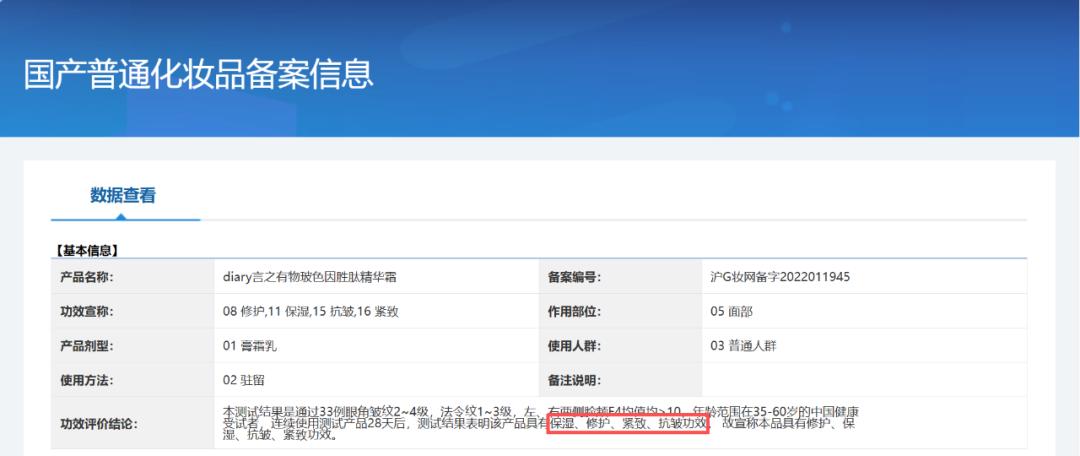Click the 作用部位 field label

click(x=573, y=311)
